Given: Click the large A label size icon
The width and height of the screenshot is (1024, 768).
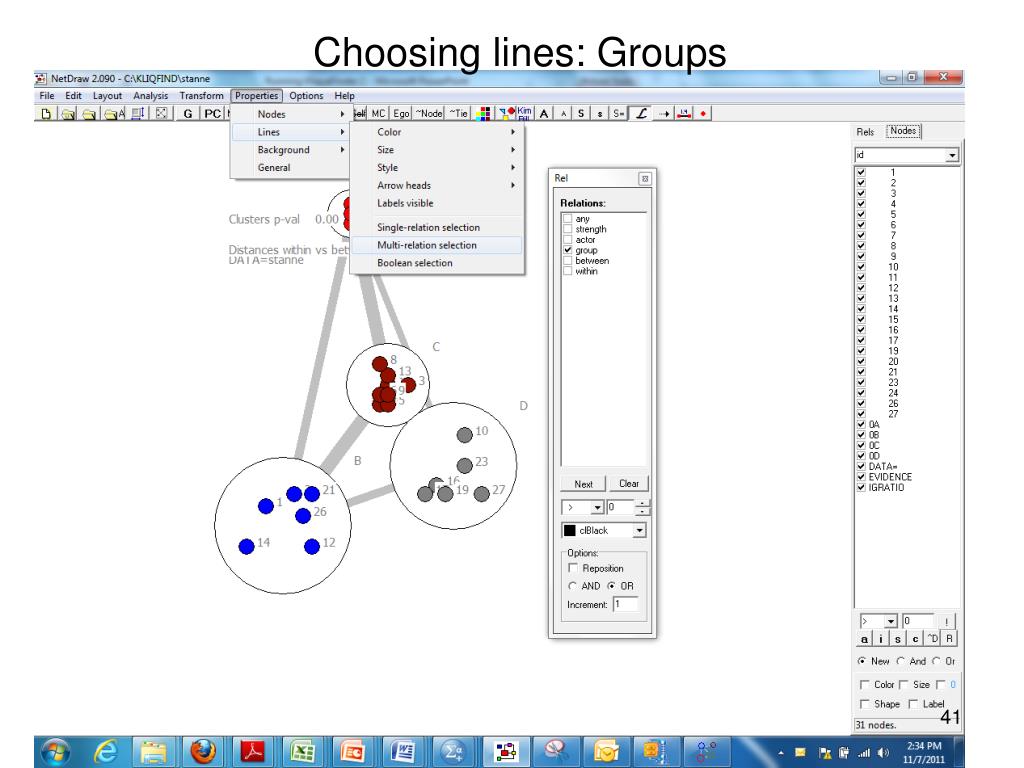Looking at the screenshot, I should coord(543,114).
